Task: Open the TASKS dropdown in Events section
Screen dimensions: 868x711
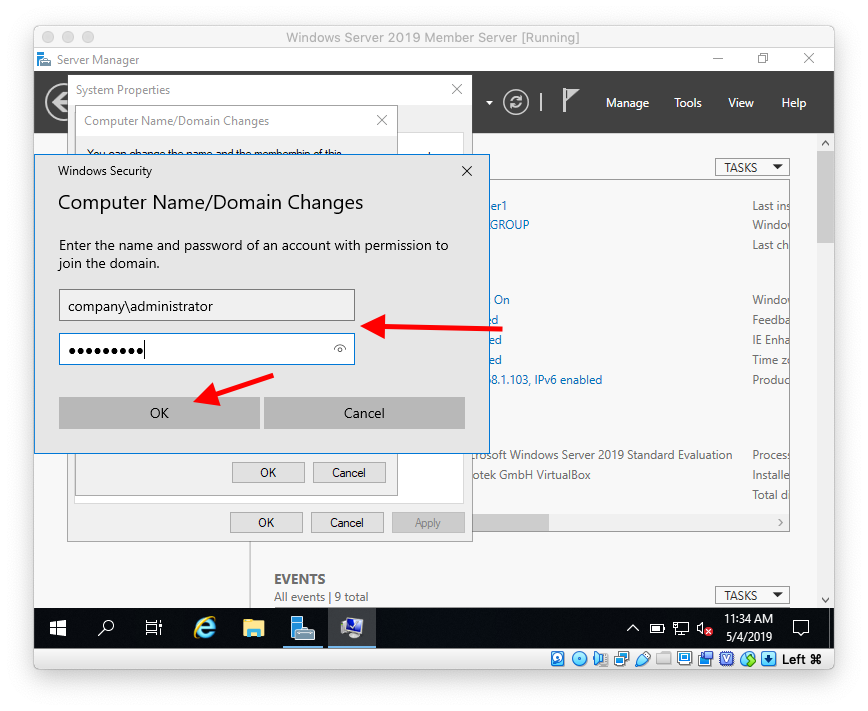Action: [x=751, y=594]
